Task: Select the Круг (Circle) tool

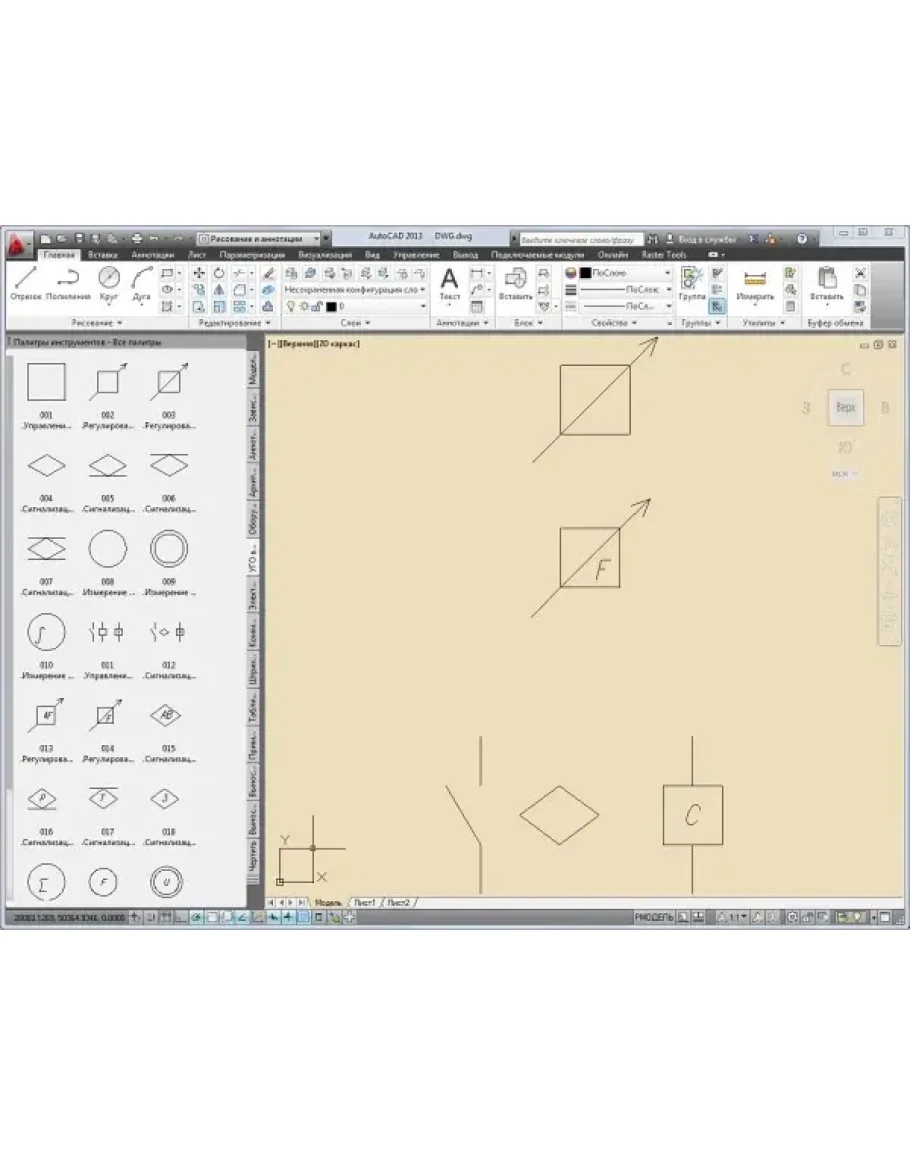Action: point(109,281)
